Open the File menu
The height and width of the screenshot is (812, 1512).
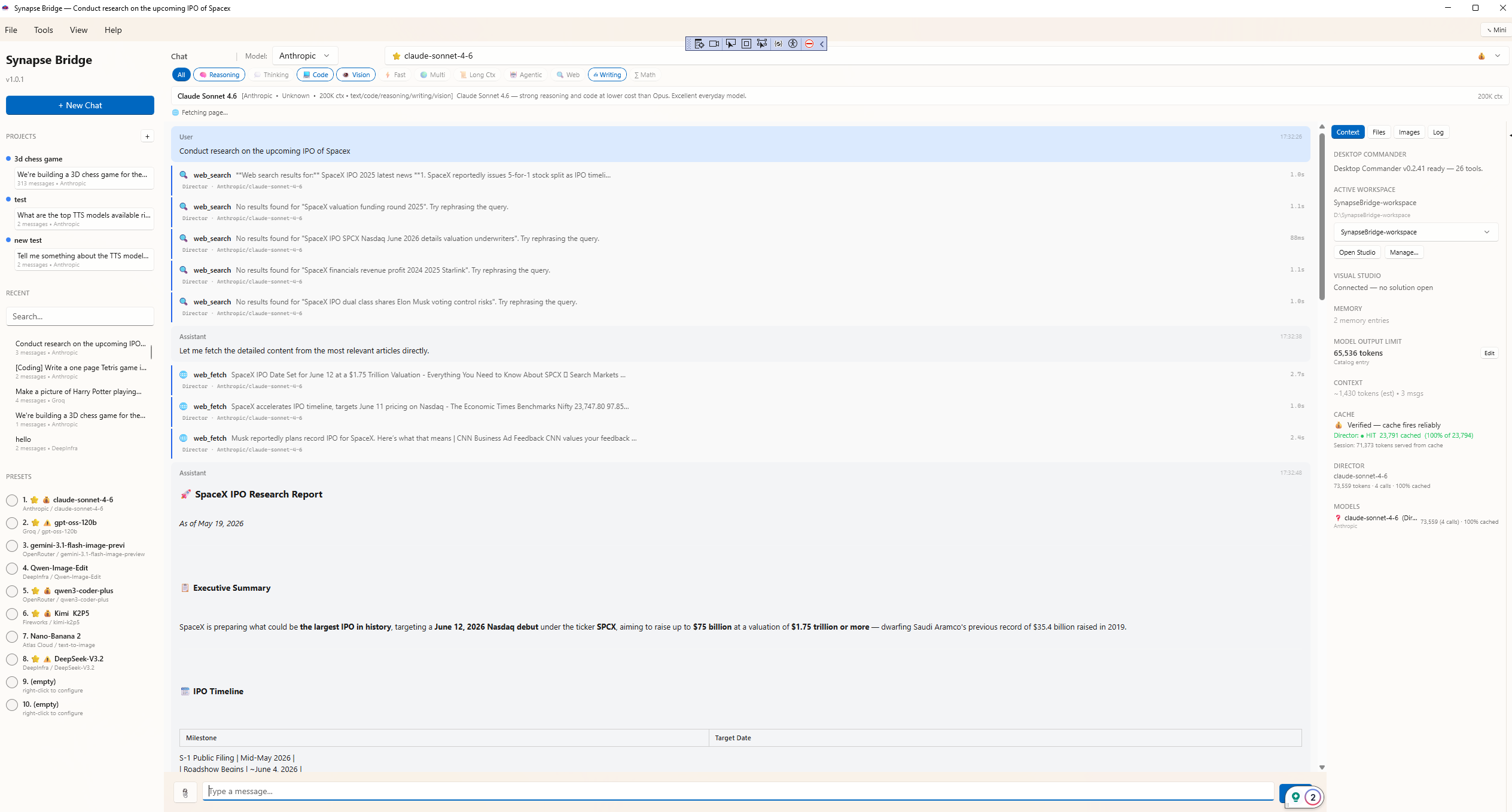point(11,30)
